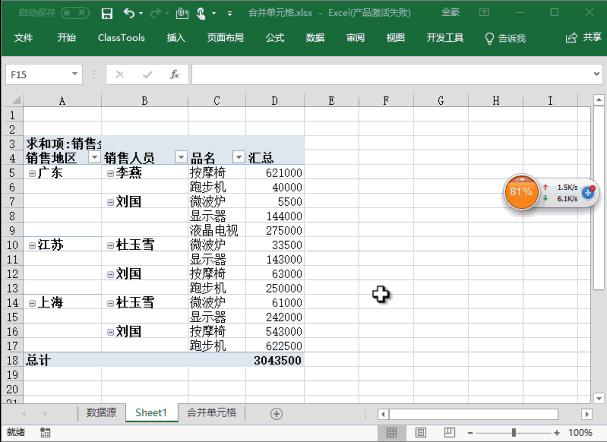The image size is (607, 442).
Task: Select row 18 header
Action: click(x=12, y=360)
